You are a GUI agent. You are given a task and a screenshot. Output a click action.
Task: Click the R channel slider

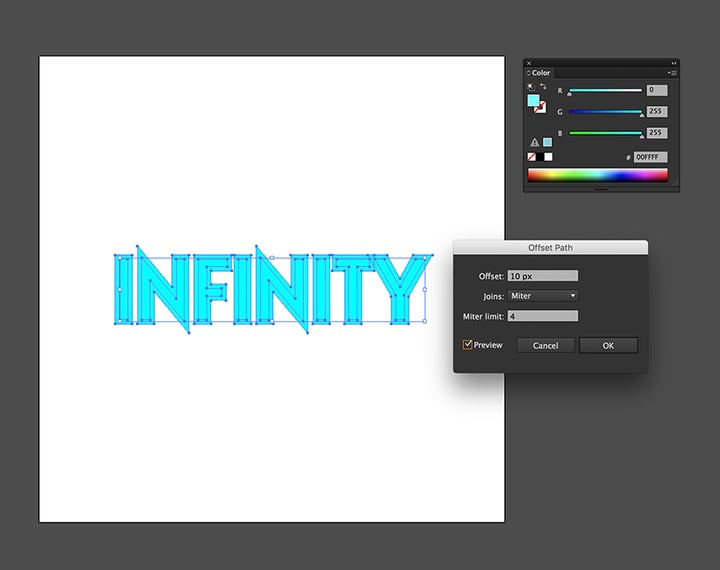coord(605,90)
